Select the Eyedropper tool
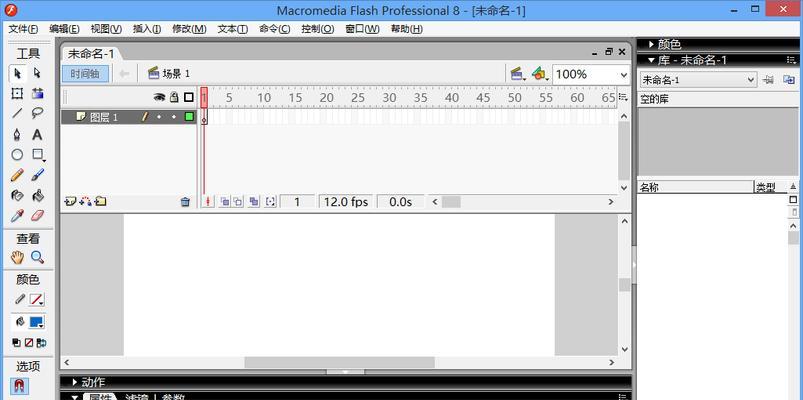This screenshot has height=400, width=803. (17, 216)
